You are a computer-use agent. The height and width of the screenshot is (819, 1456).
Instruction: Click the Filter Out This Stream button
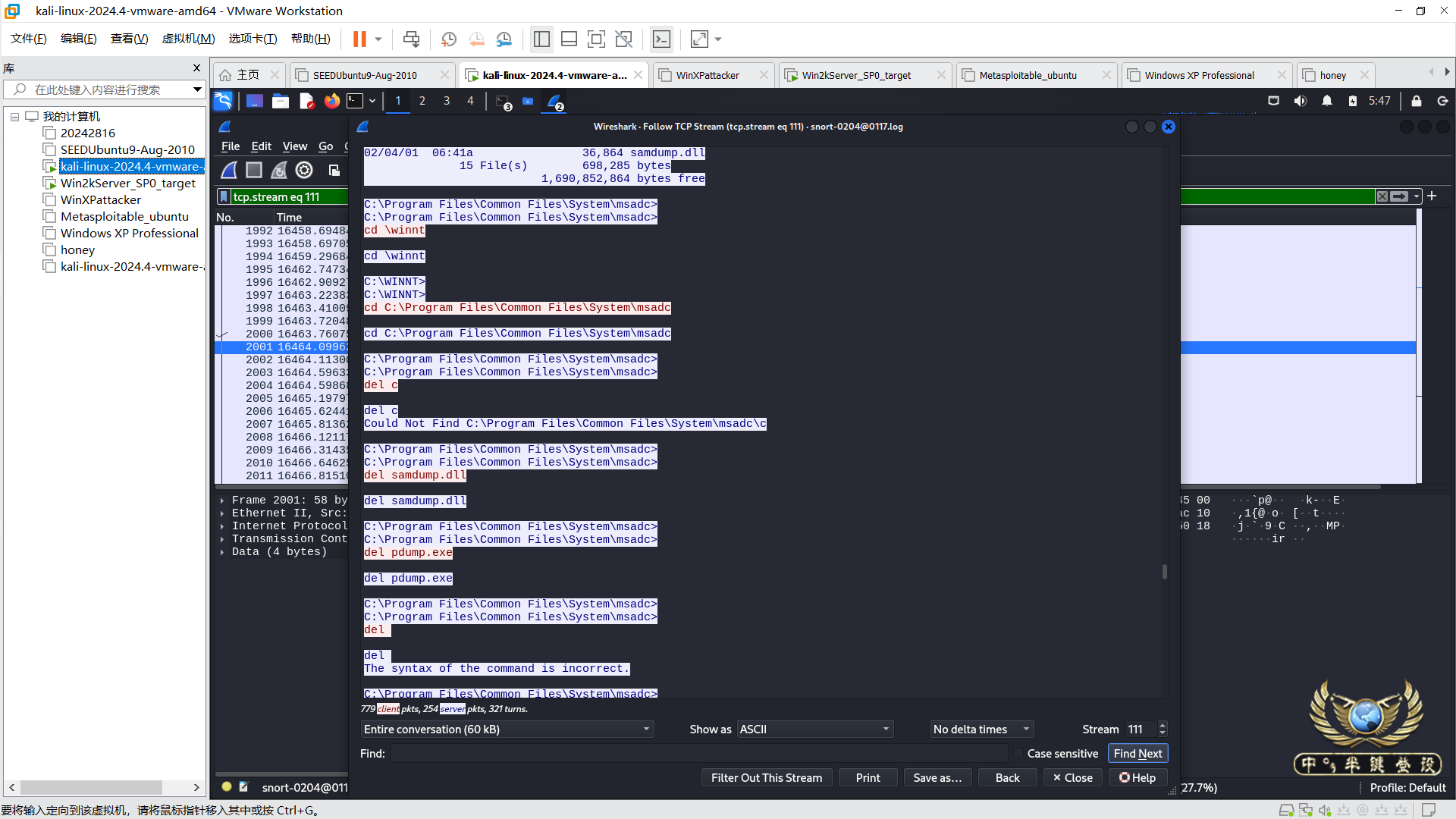click(766, 777)
